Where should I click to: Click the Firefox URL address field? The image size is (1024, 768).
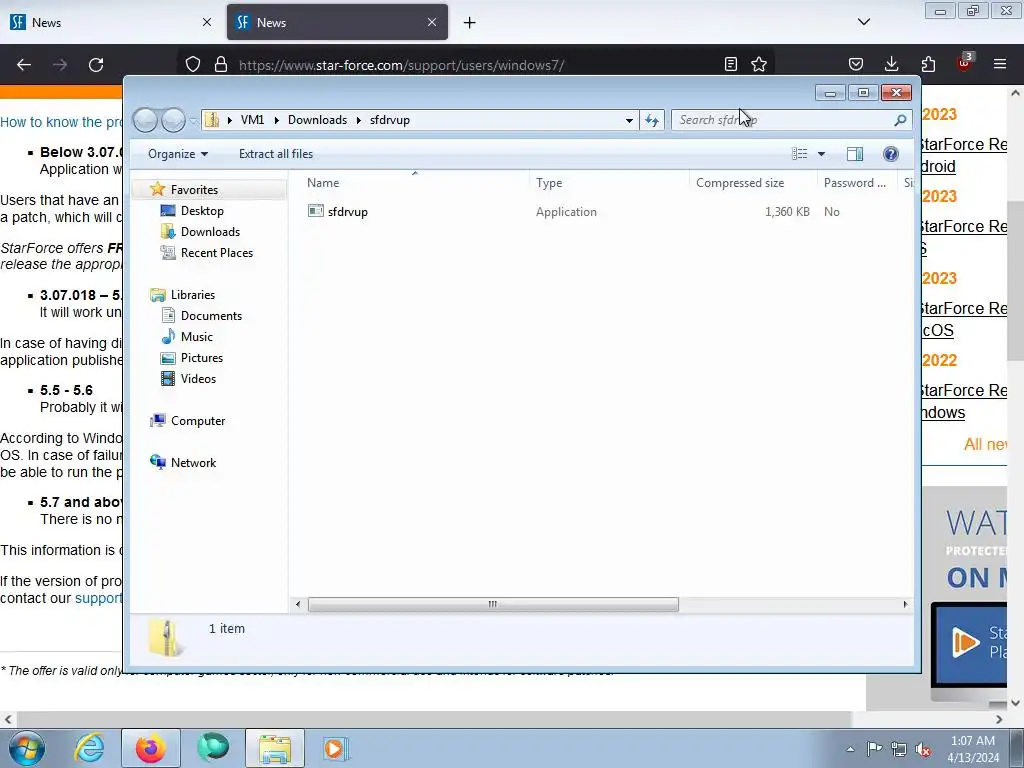coord(477,65)
